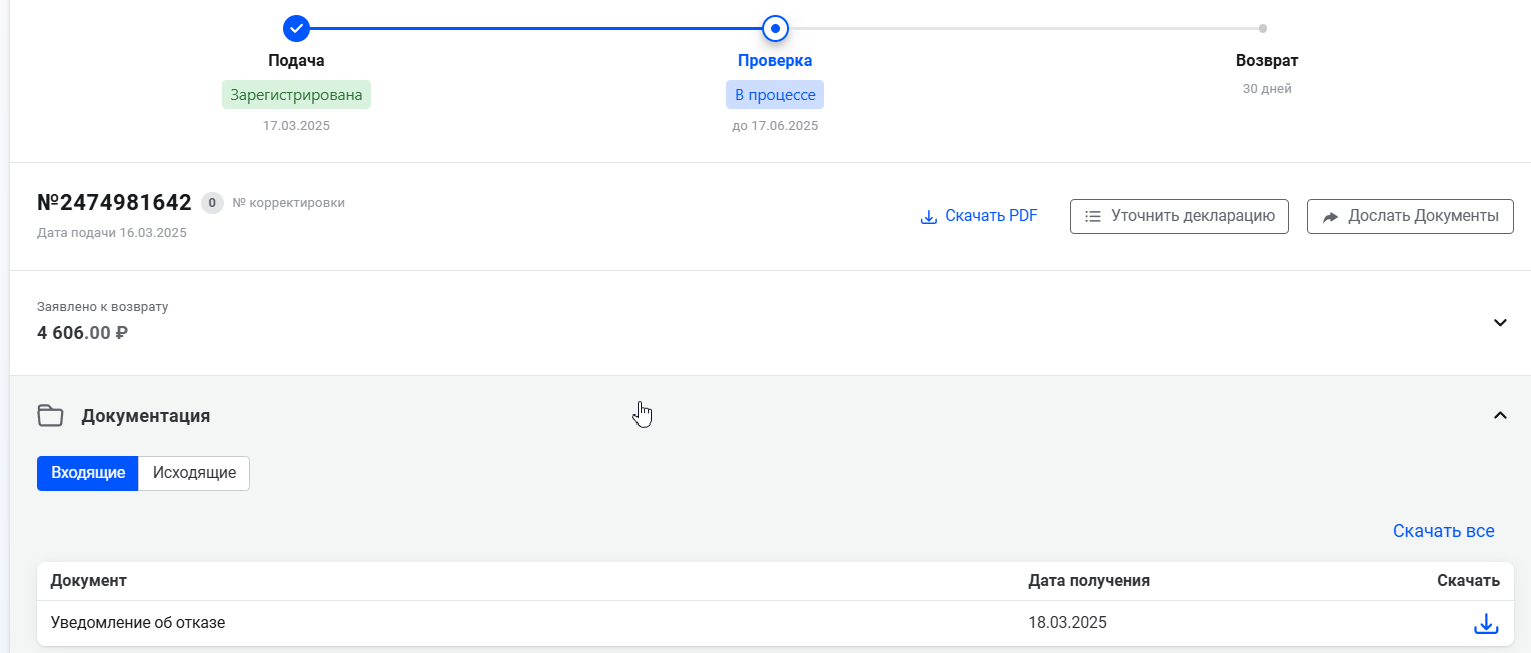The height and width of the screenshot is (653, 1531).
Task: Click the list icon inside Уточнить декларацию
Action: coord(1093,216)
